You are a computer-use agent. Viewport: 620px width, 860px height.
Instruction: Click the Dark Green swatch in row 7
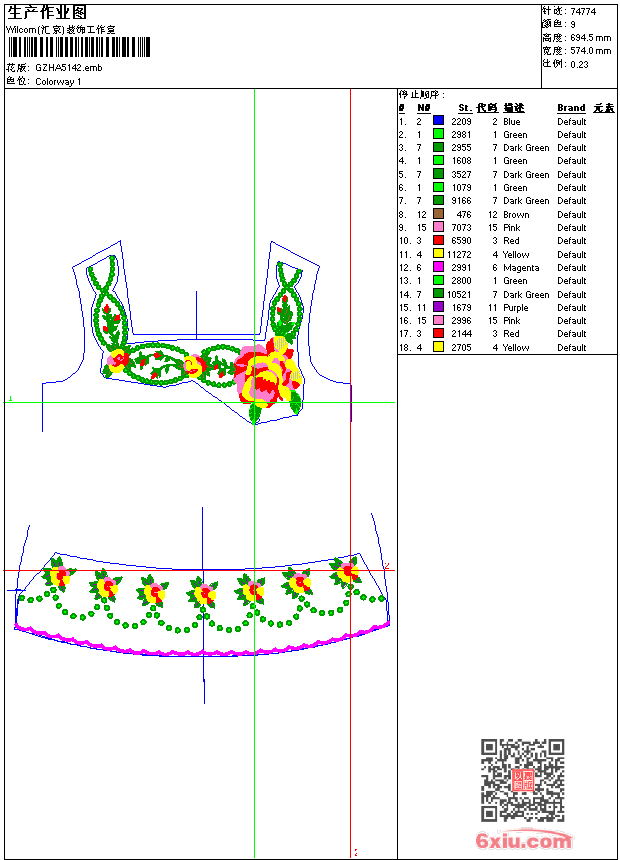click(438, 200)
